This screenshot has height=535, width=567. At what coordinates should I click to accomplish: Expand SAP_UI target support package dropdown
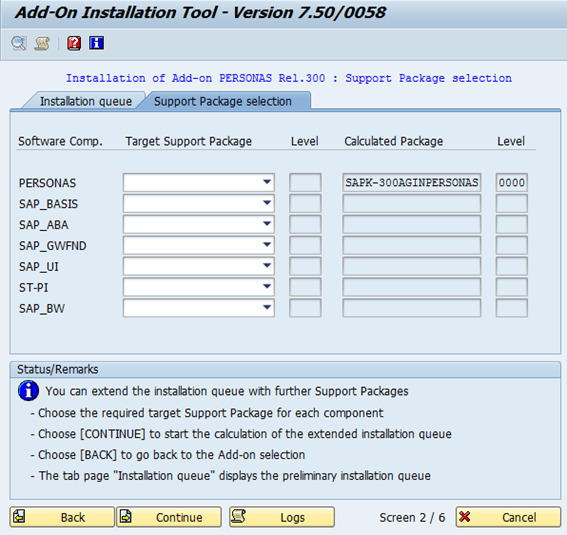click(x=199, y=266)
